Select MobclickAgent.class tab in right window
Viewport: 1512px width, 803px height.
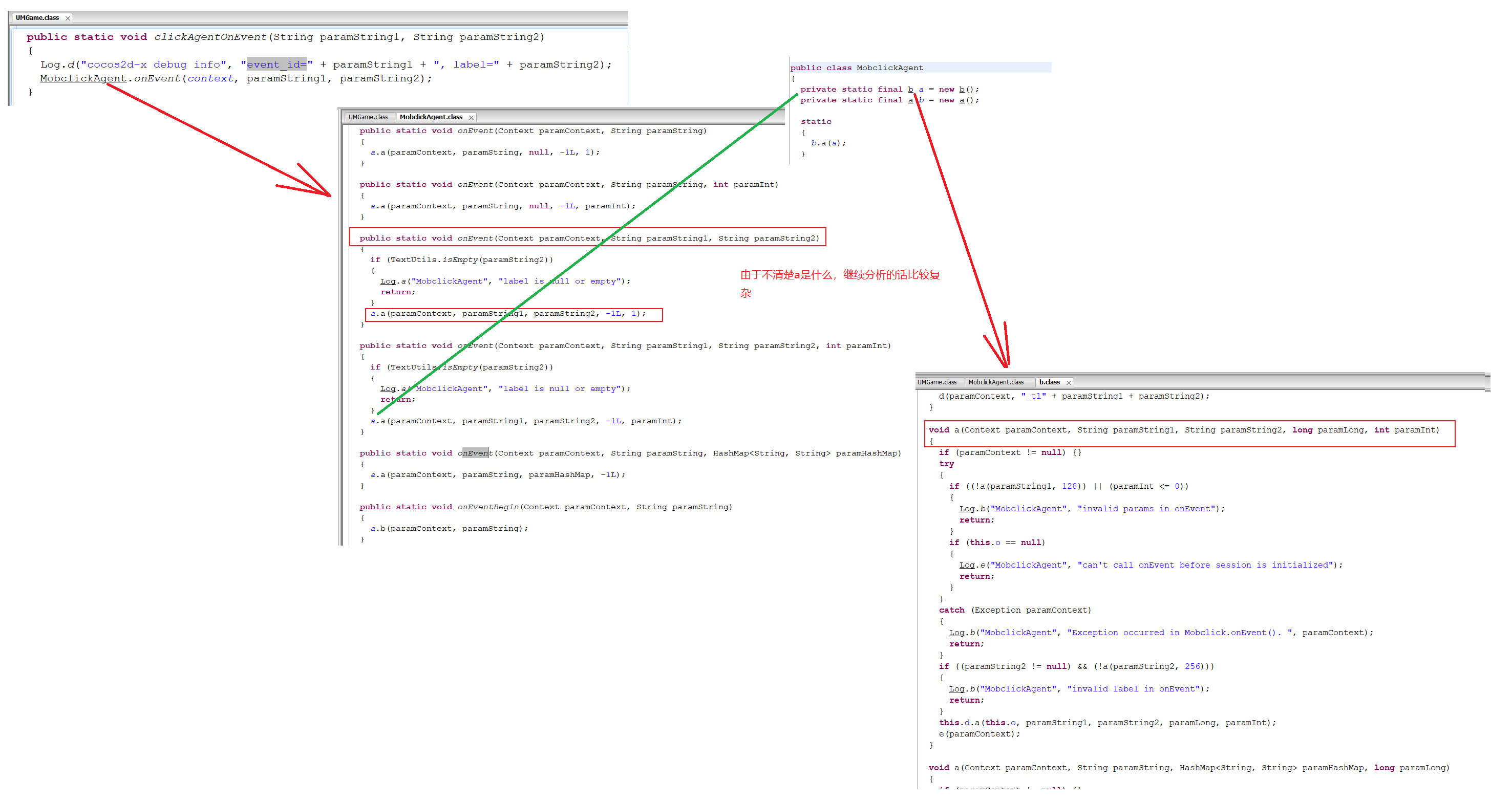tap(995, 382)
